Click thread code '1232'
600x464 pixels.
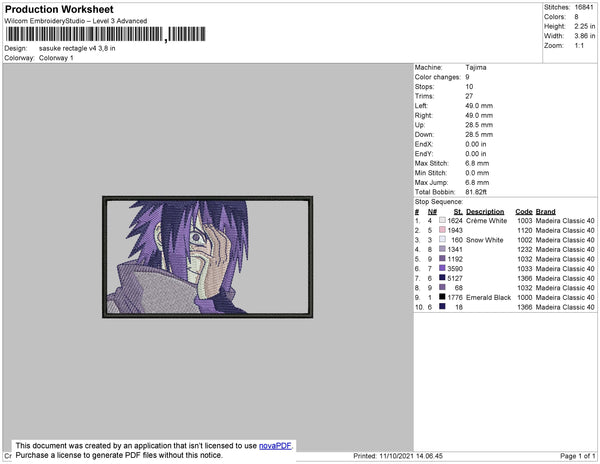point(525,249)
